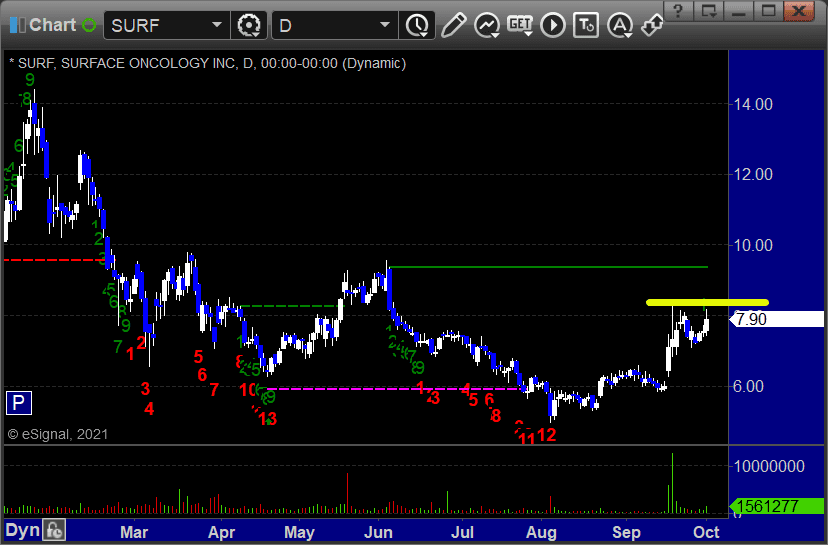Select the long green horizontal line

[x=549, y=267]
